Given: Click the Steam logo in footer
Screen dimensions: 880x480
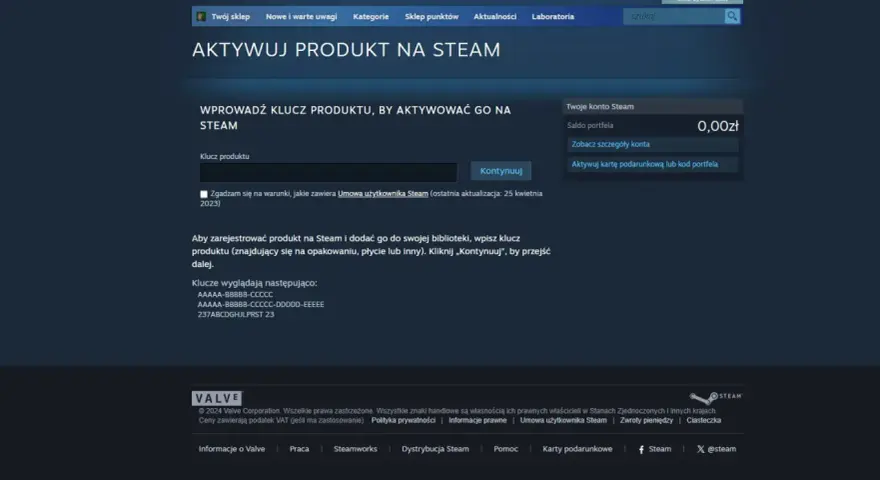Looking at the screenshot, I should (716, 397).
